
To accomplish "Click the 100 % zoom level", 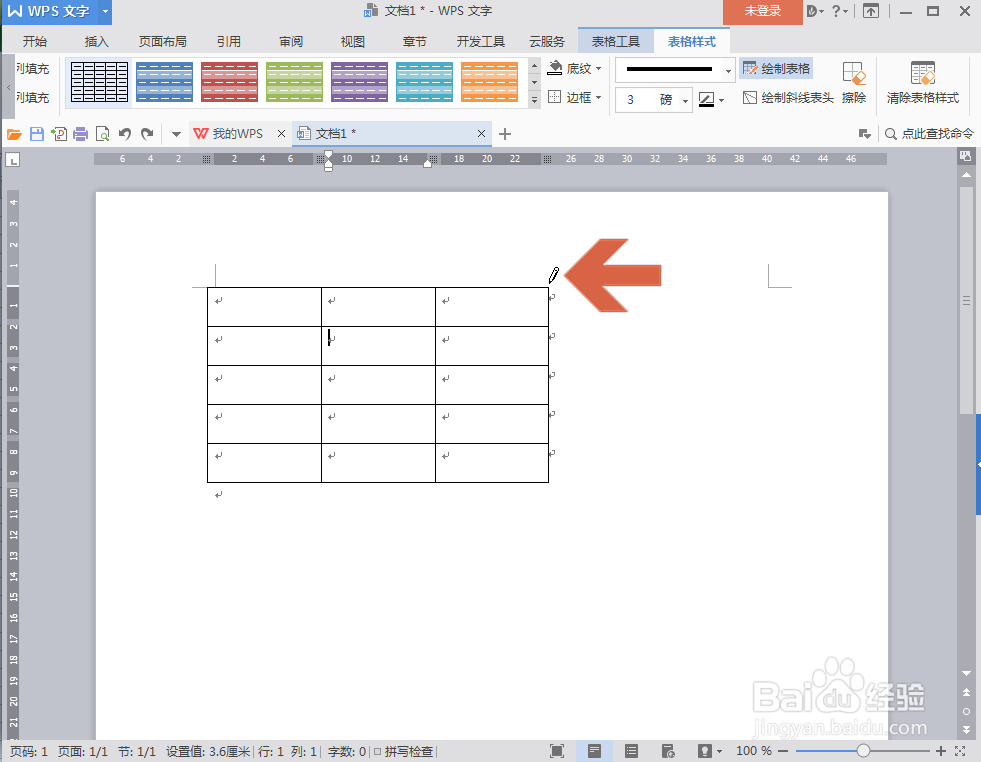I will click(x=753, y=751).
